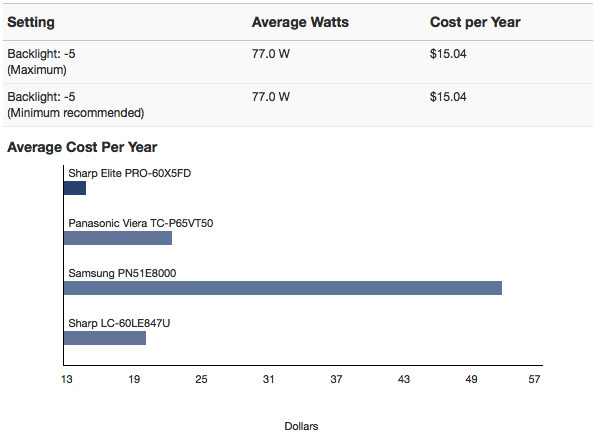The image size is (595, 432).
Task: Click the Dollars axis title
Action: [301, 426]
